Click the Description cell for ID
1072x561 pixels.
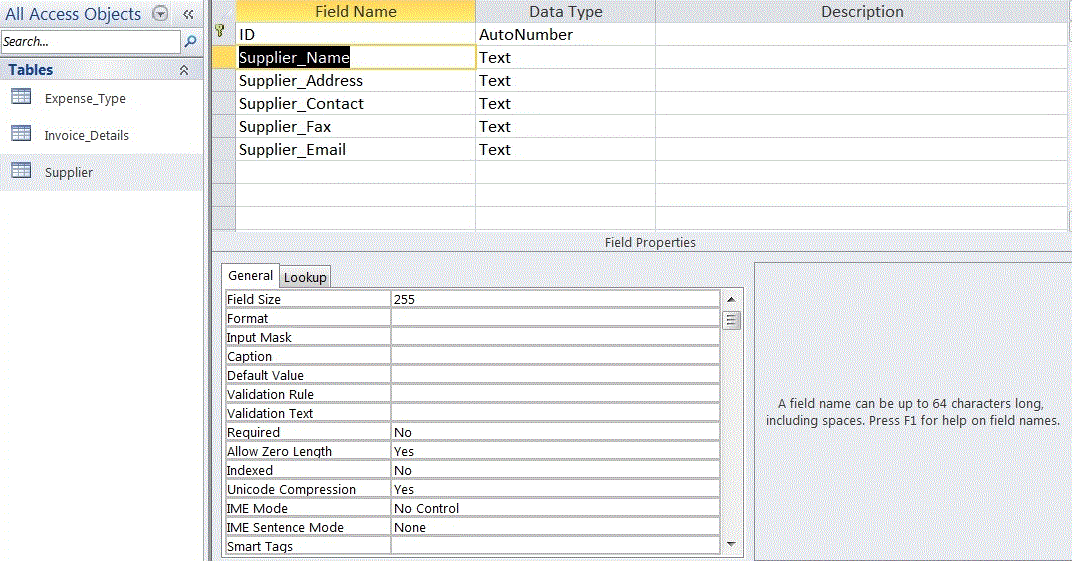click(x=861, y=35)
